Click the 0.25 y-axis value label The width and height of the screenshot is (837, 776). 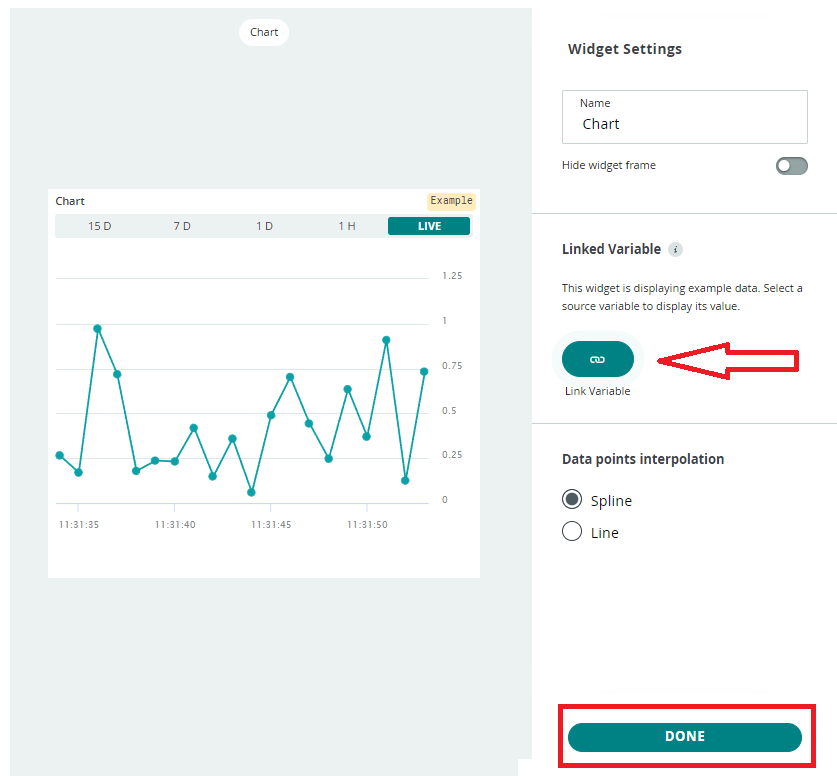tap(452, 455)
